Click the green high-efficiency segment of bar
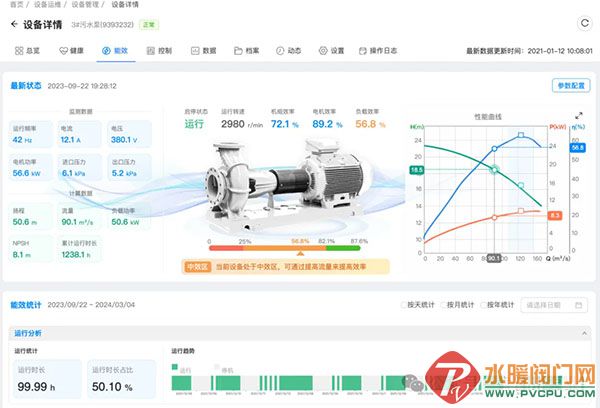600x408 pixels. (343, 248)
